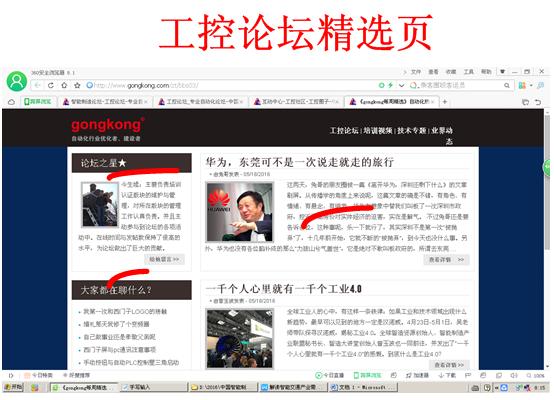Click the green user avatar icon

pyautogui.click(x=17, y=81)
